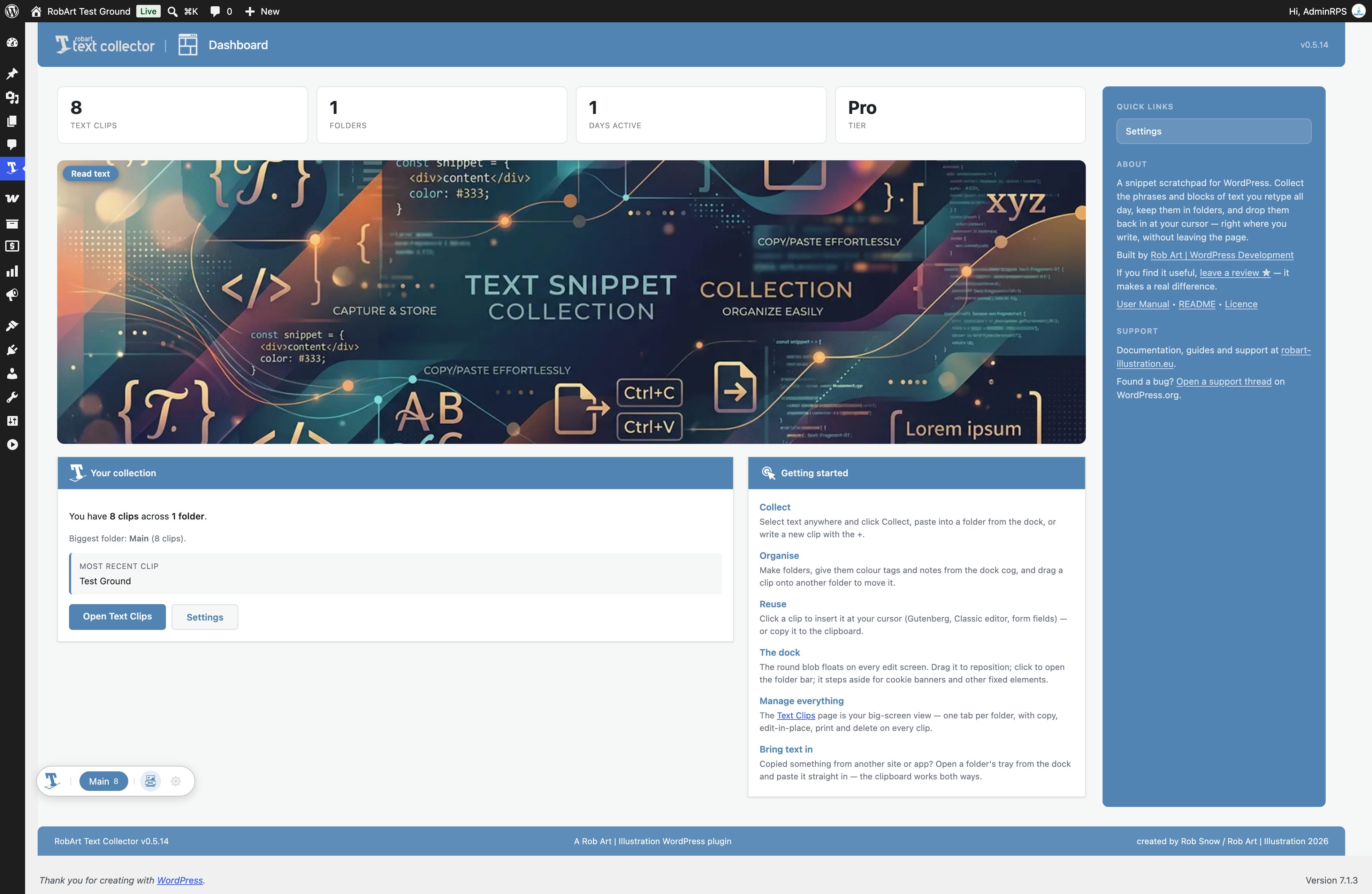
Task: Select the active Text Collector sidebar icon
Action: (x=12, y=168)
